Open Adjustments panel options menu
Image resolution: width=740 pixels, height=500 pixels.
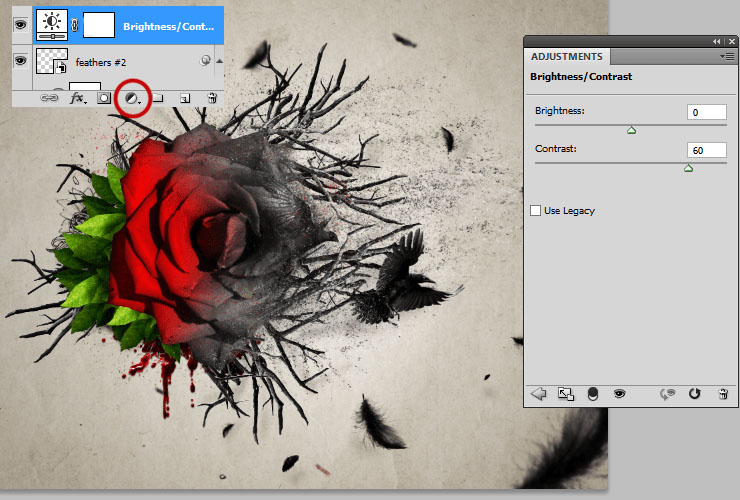point(727,57)
